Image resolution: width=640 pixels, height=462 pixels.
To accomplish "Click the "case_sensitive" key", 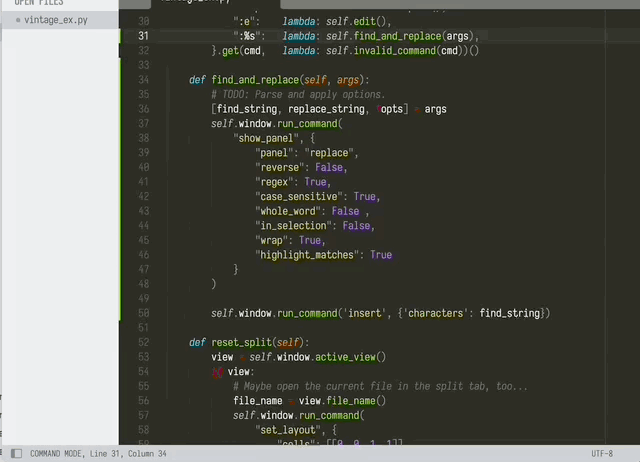I will pyautogui.click(x=299, y=196).
